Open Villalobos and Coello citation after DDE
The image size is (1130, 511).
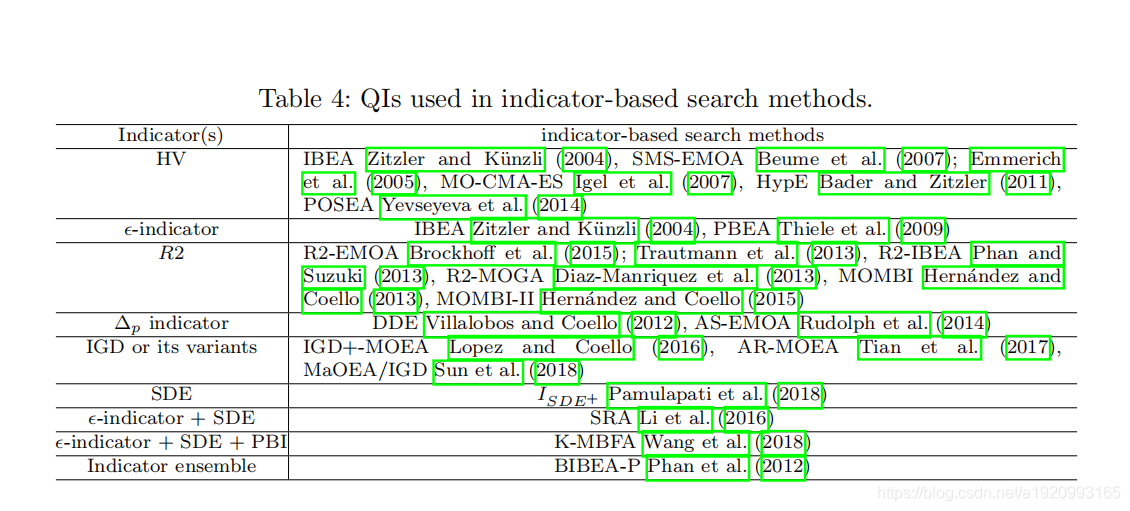pyautogui.click(x=522, y=324)
